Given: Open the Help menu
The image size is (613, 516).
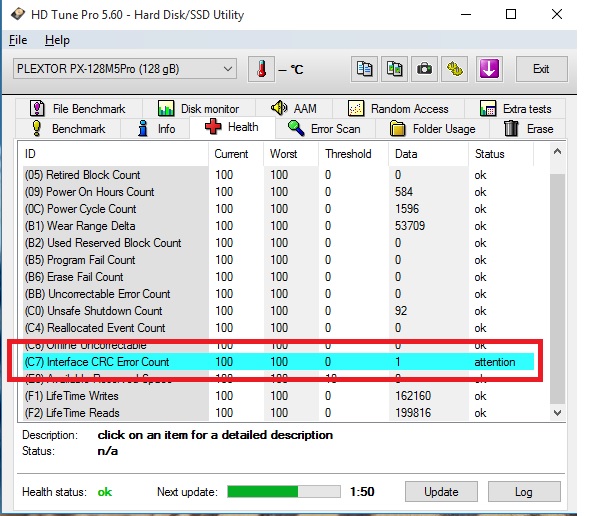Looking at the screenshot, I should 57,40.
